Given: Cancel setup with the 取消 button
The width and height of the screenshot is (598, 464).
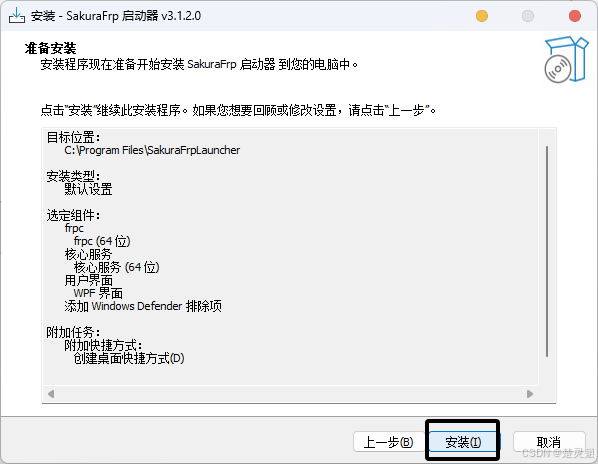Looking at the screenshot, I should [x=549, y=442].
